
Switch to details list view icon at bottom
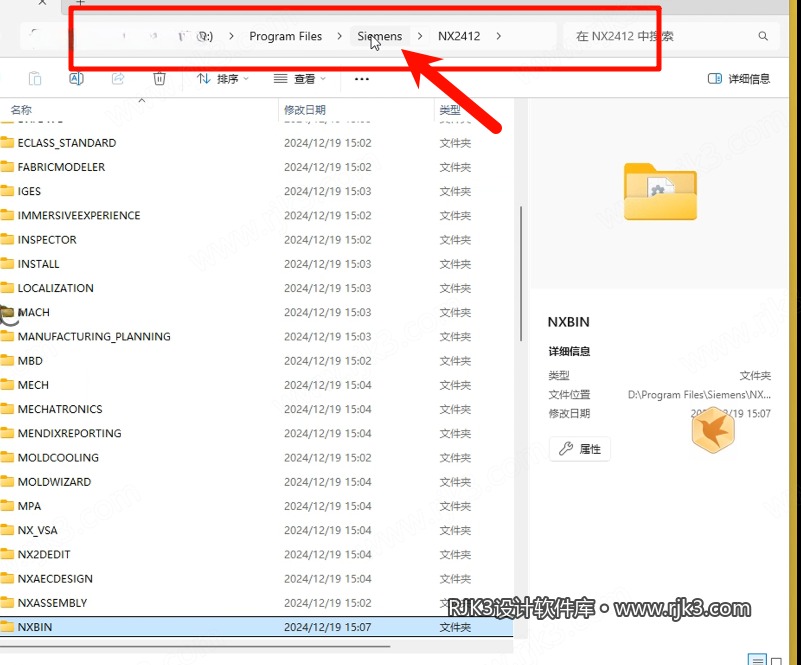tap(757, 659)
